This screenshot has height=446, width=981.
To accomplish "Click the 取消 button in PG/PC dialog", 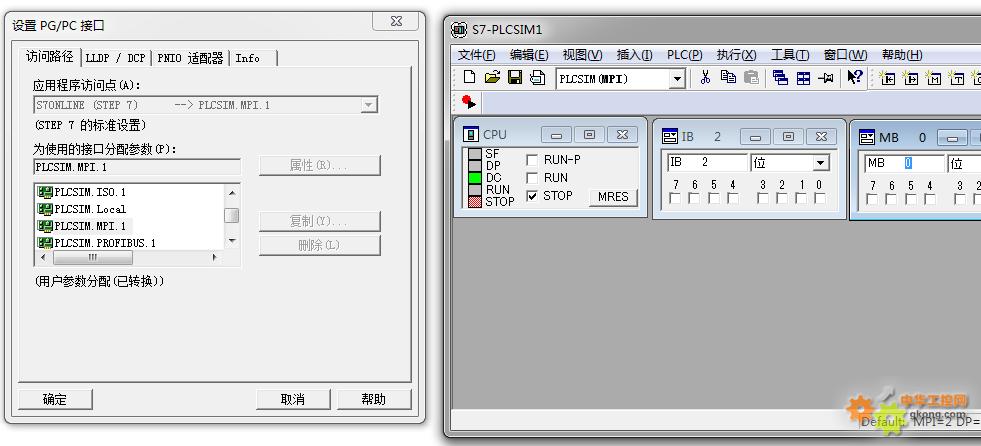I will coord(293,399).
